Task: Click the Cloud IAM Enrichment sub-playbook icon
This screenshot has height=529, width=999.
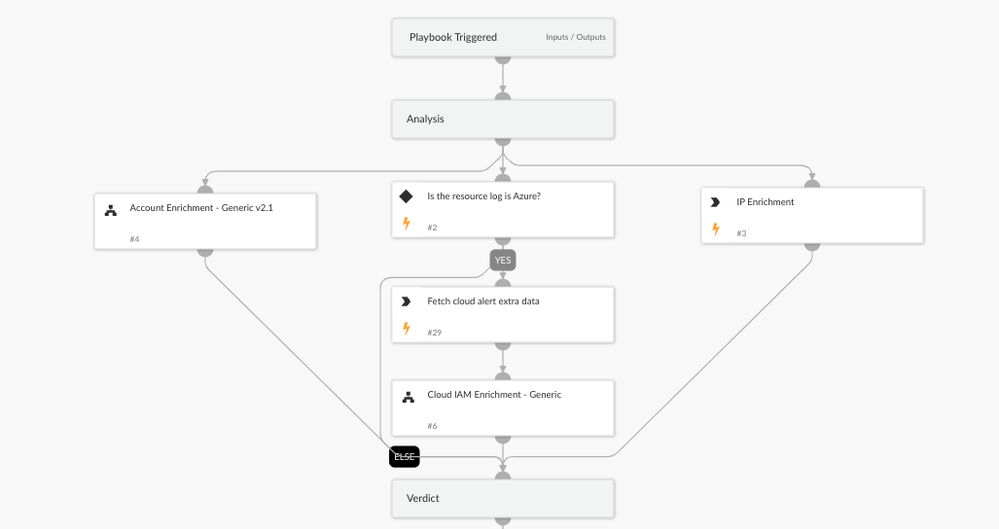Action: click(x=408, y=397)
